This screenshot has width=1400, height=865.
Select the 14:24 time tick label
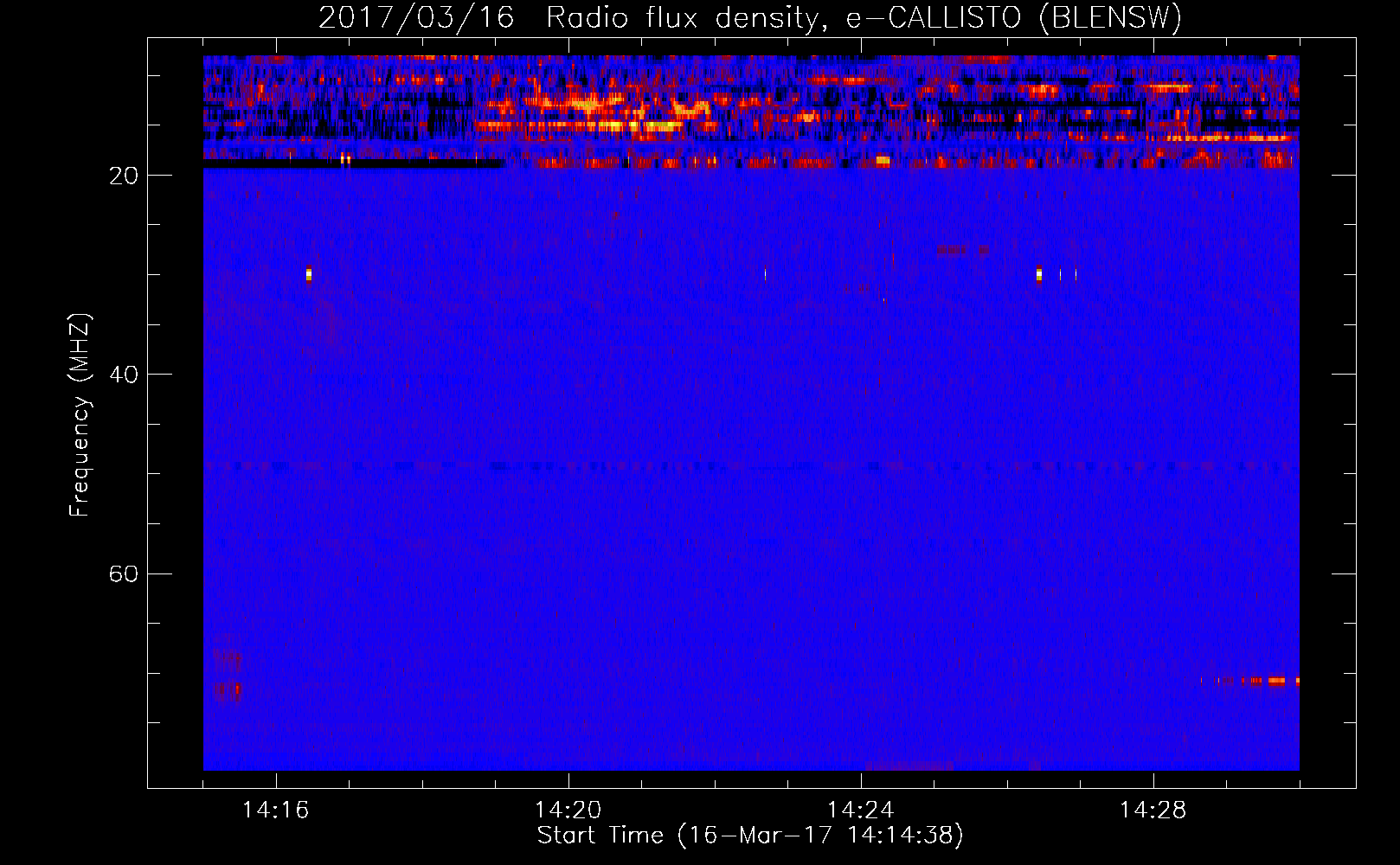click(x=860, y=811)
